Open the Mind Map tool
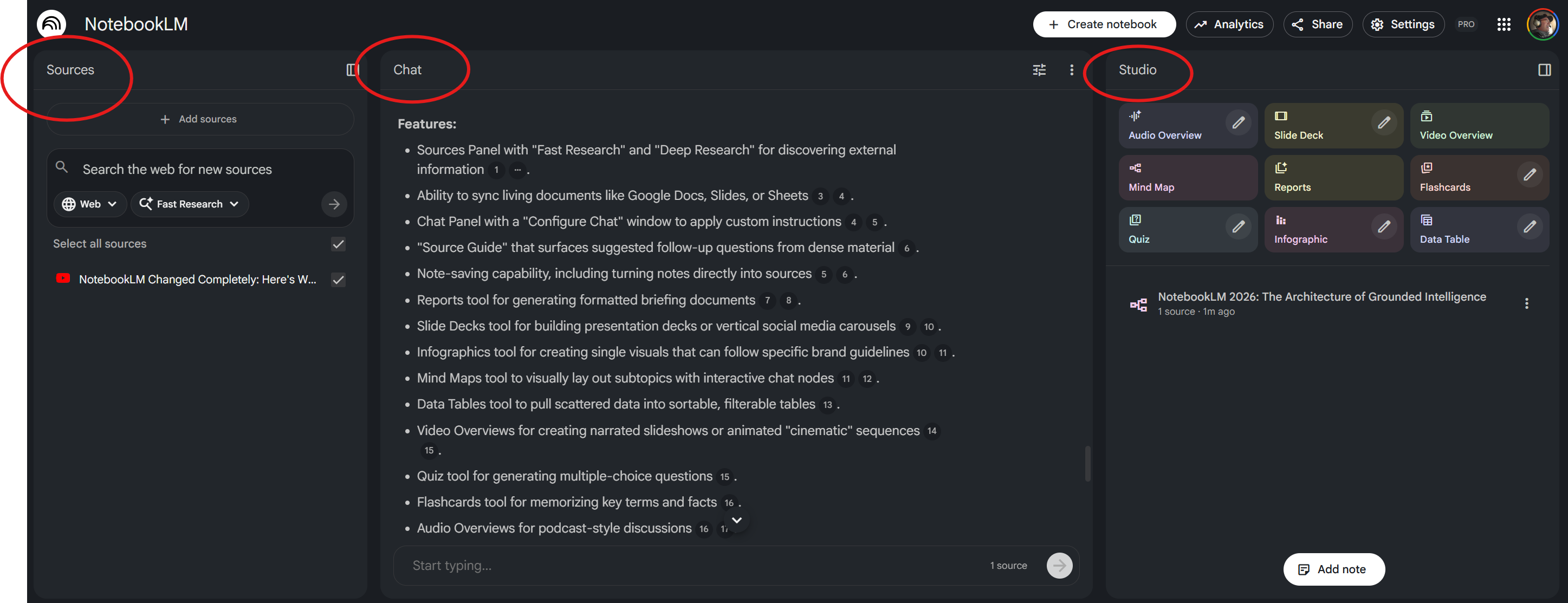The width and height of the screenshot is (1568, 603). point(1150,177)
